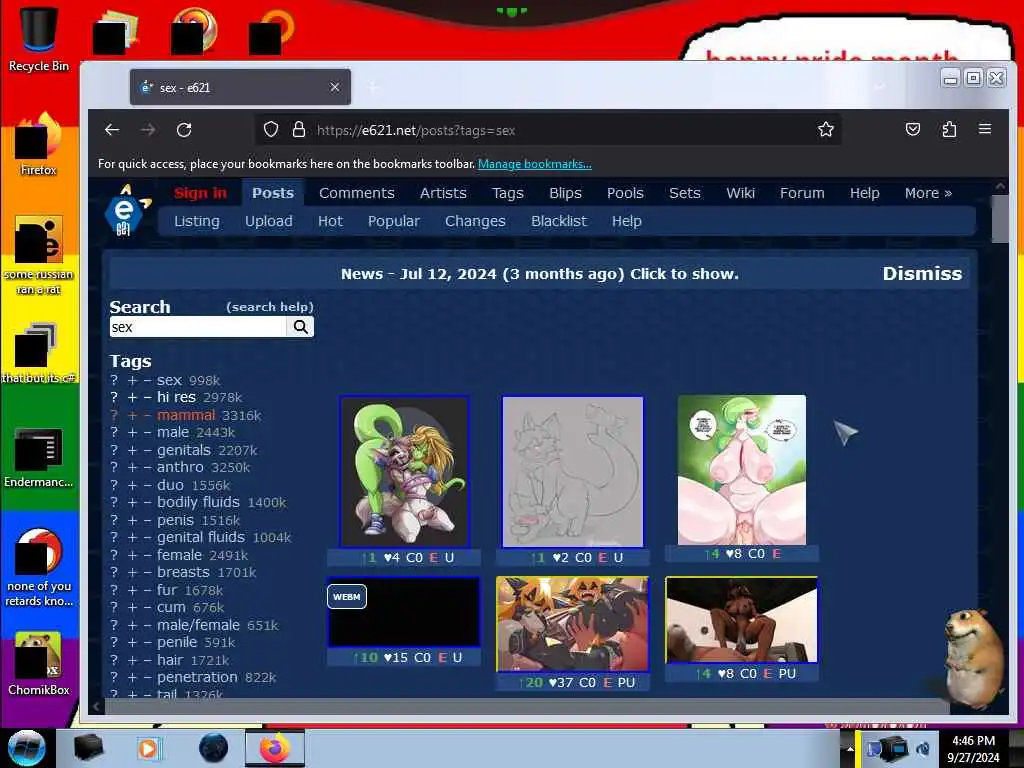Click the volume speaker tray icon
This screenshot has height=768, width=1024.
click(923, 749)
